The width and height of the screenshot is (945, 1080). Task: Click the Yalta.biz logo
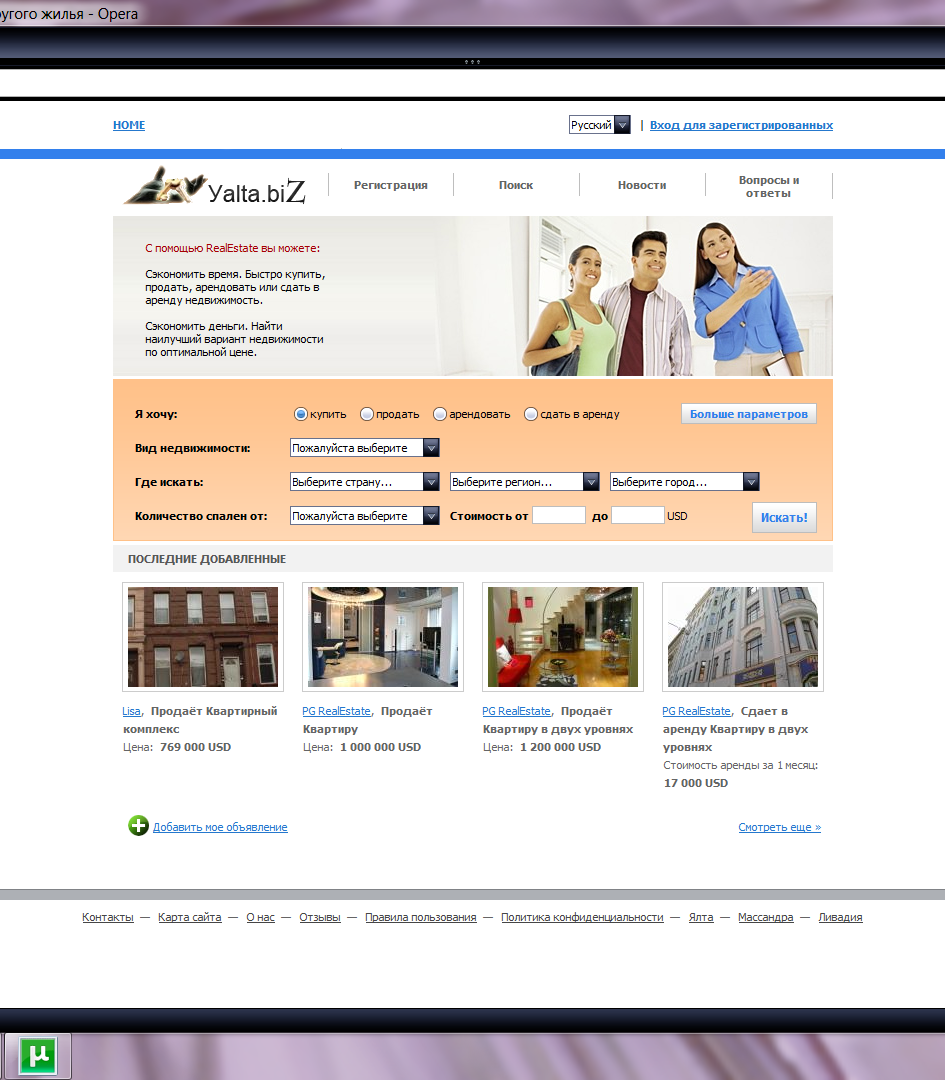click(215, 186)
